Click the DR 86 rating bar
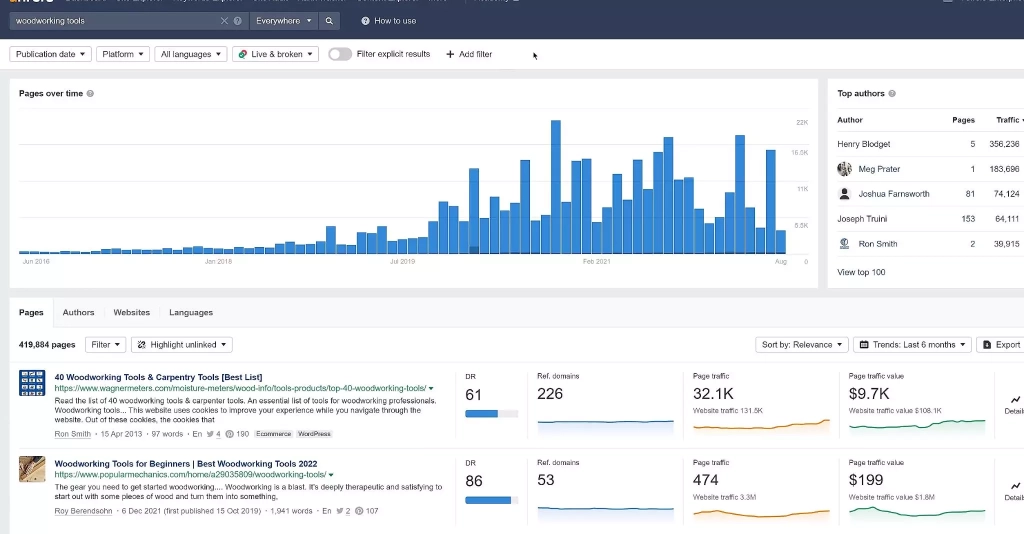The image size is (1024, 534). pos(491,501)
